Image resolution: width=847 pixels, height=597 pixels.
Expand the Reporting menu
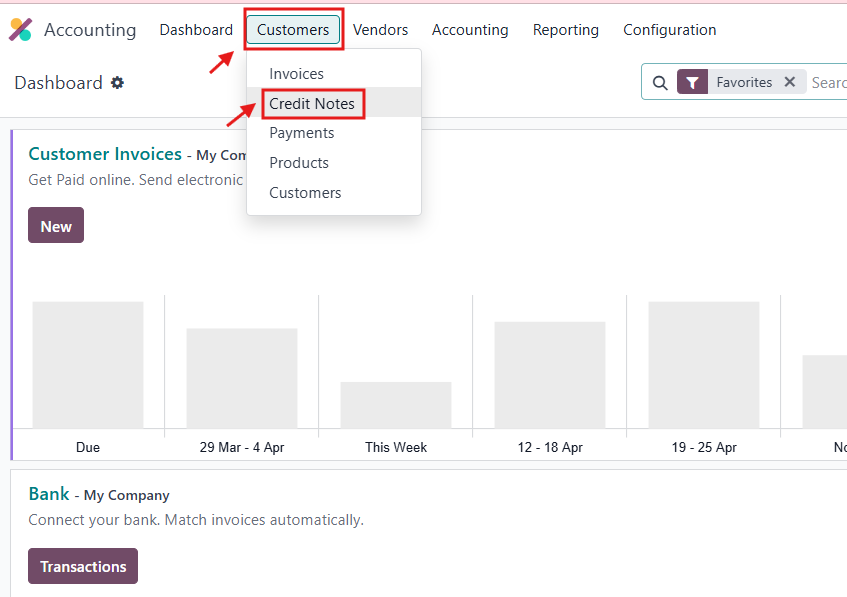tap(565, 30)
